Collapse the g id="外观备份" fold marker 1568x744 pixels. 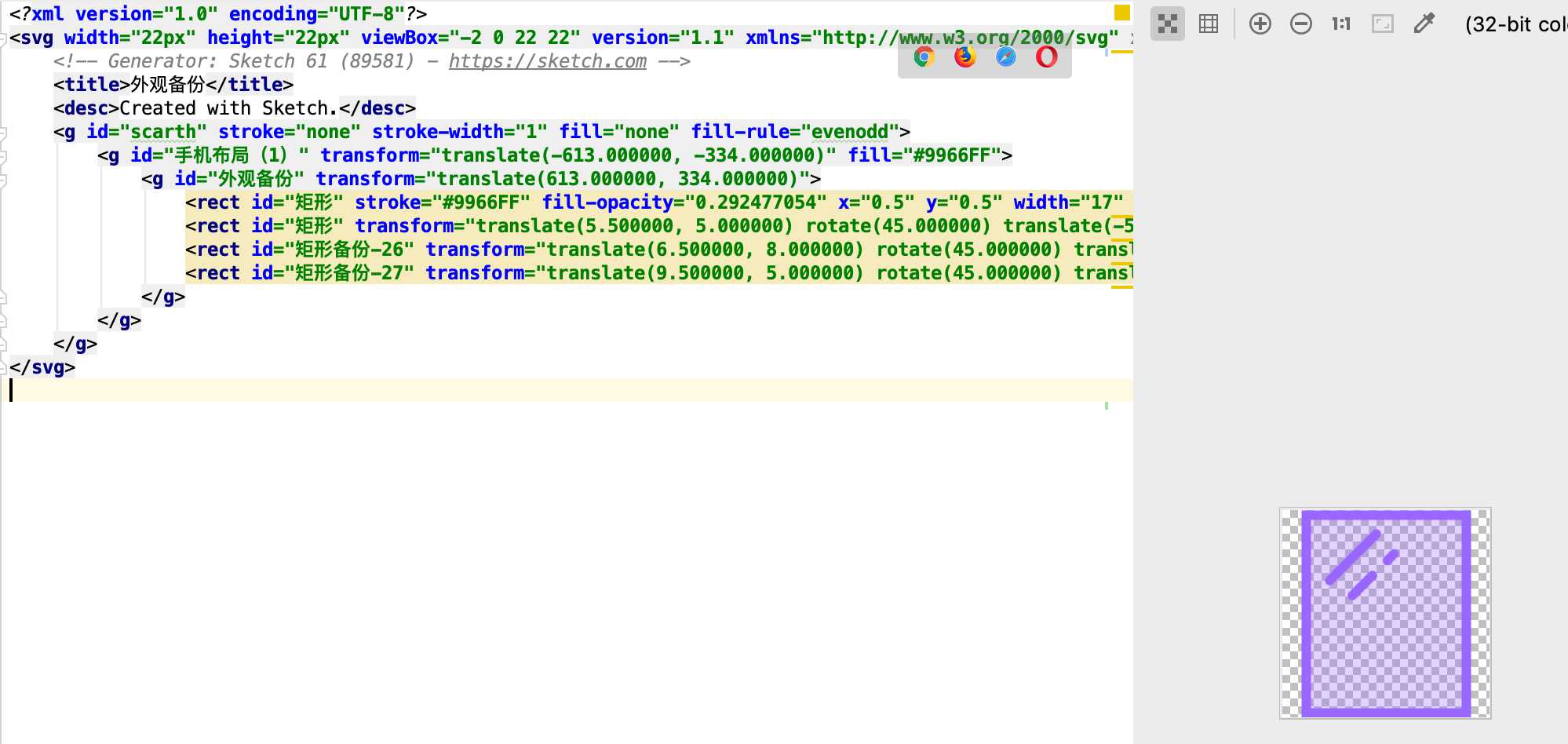click(3, 181)
